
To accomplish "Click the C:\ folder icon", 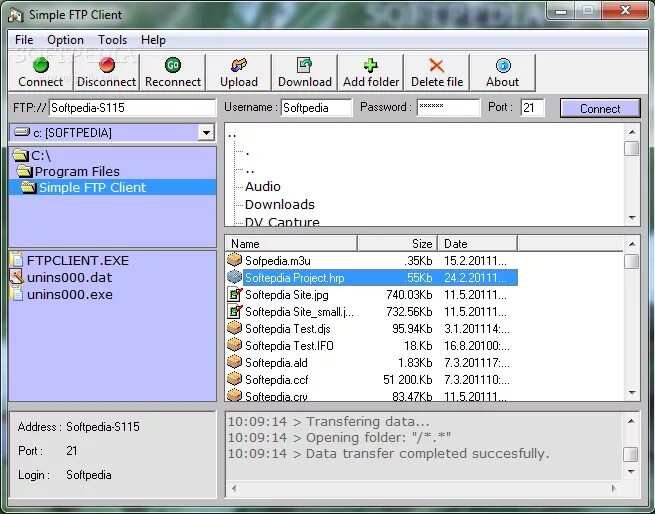I will click(21, 155).
